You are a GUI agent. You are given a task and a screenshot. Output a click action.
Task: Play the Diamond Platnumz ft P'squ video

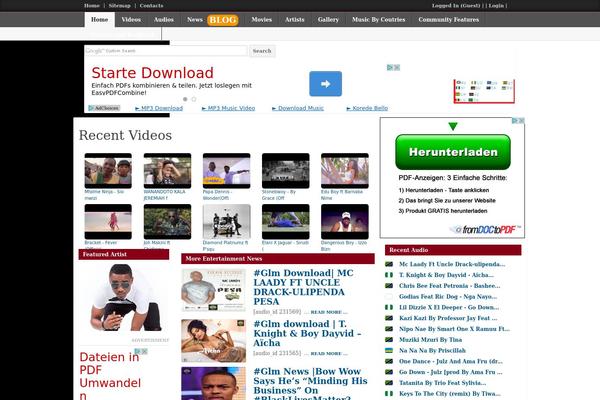[x=227, y=222]
